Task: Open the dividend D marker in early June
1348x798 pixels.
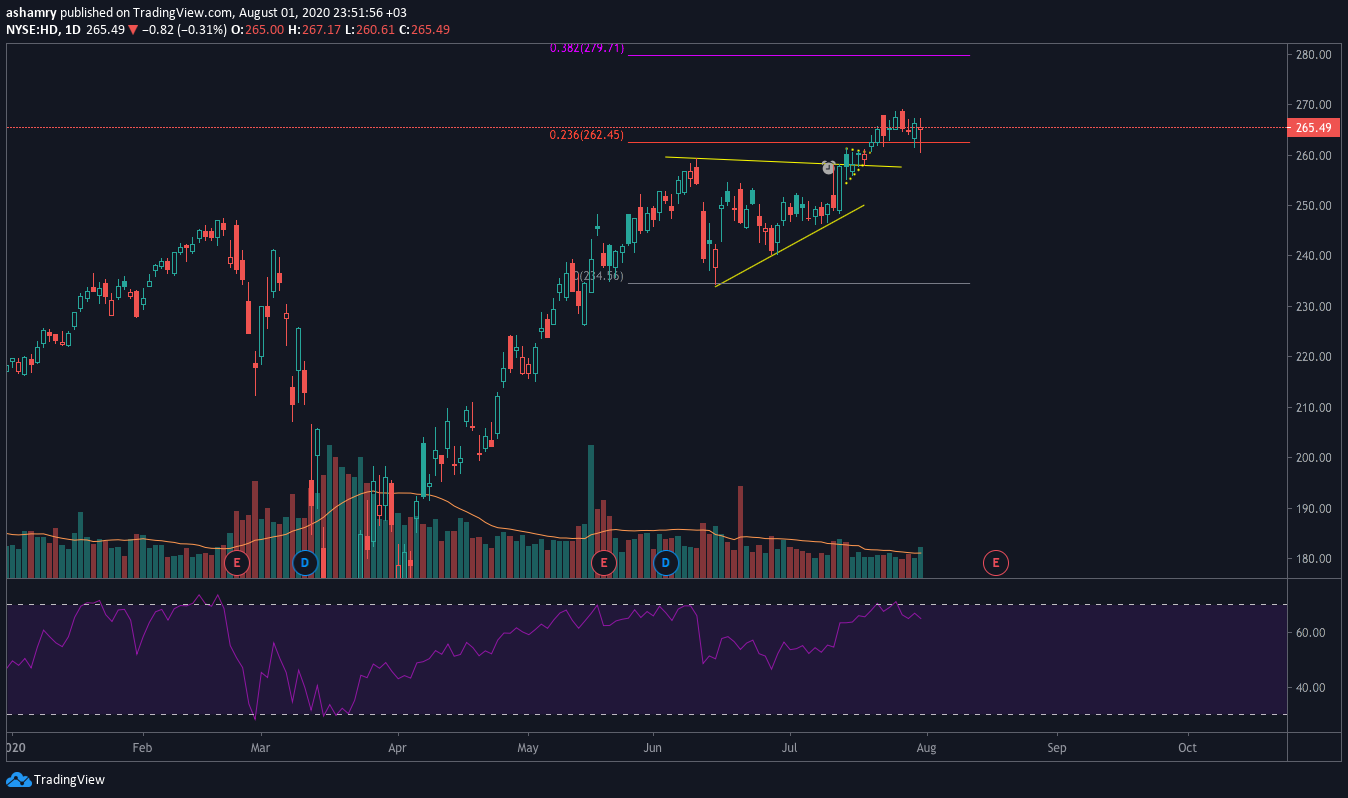Action: (x=667, y=563)
